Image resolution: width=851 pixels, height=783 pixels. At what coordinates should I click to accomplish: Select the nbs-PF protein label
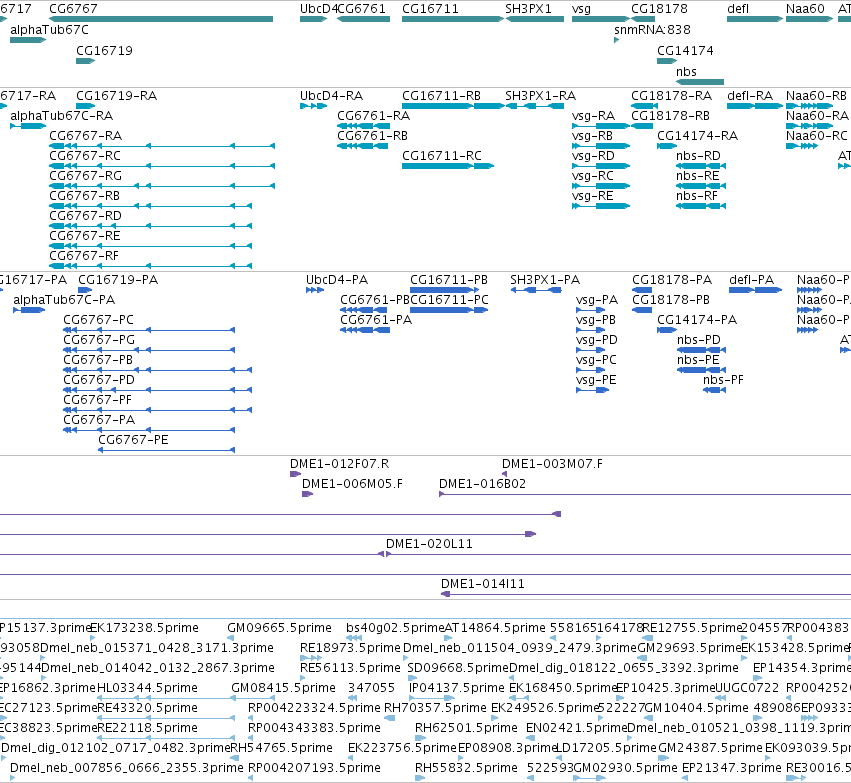point(723,380)
